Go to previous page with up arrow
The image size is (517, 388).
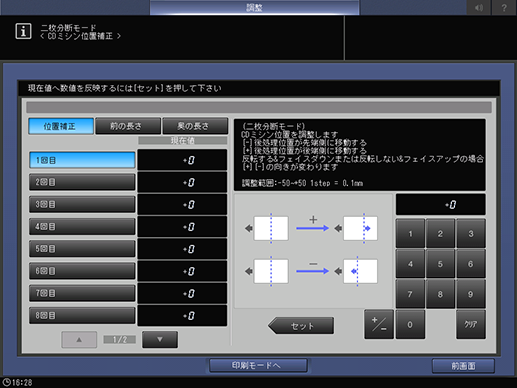click(x=79, y=339)
